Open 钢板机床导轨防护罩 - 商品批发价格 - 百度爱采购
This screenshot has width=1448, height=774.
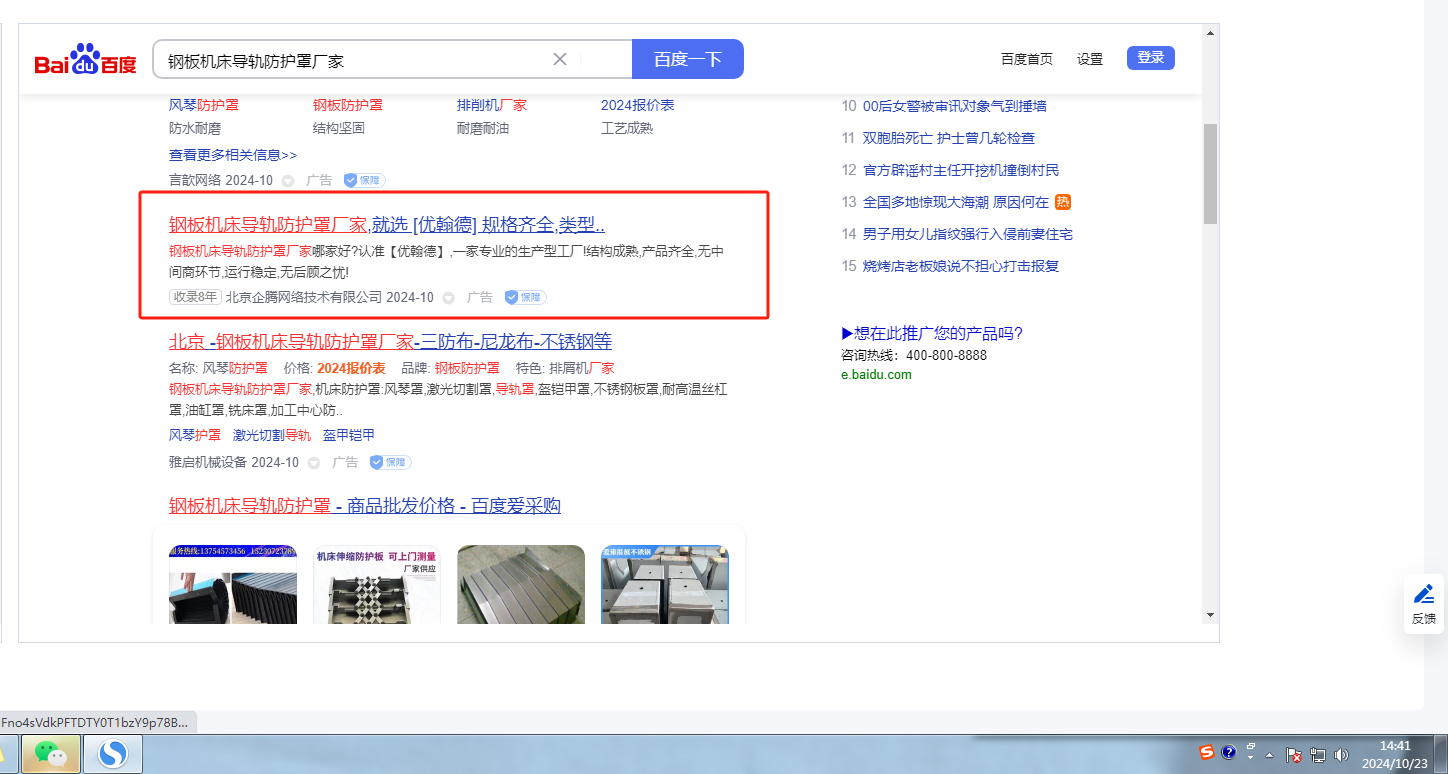(x=365, y=506)
